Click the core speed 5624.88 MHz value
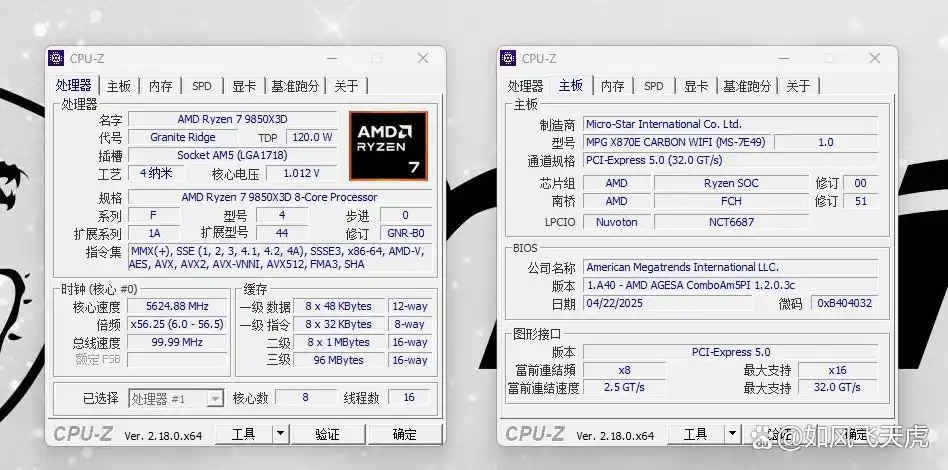 177,307
